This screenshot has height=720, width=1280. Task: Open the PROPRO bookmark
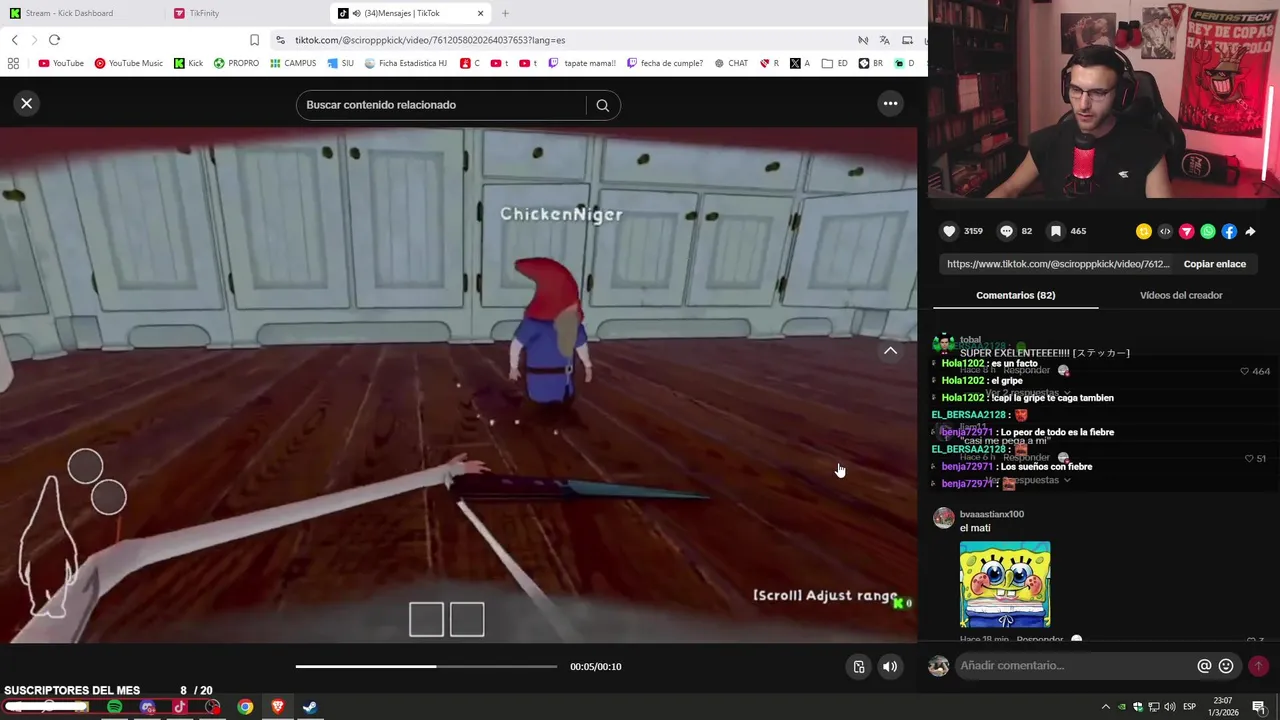236,63
